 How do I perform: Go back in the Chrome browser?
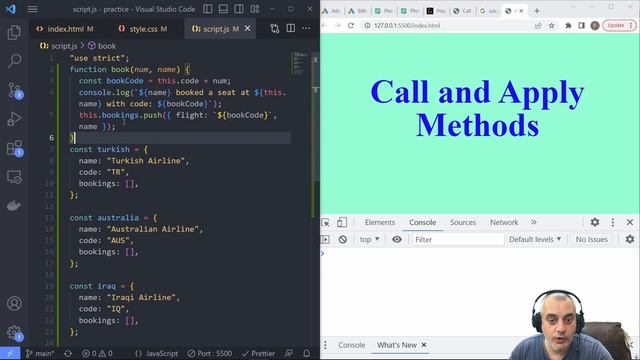point(324,25)
